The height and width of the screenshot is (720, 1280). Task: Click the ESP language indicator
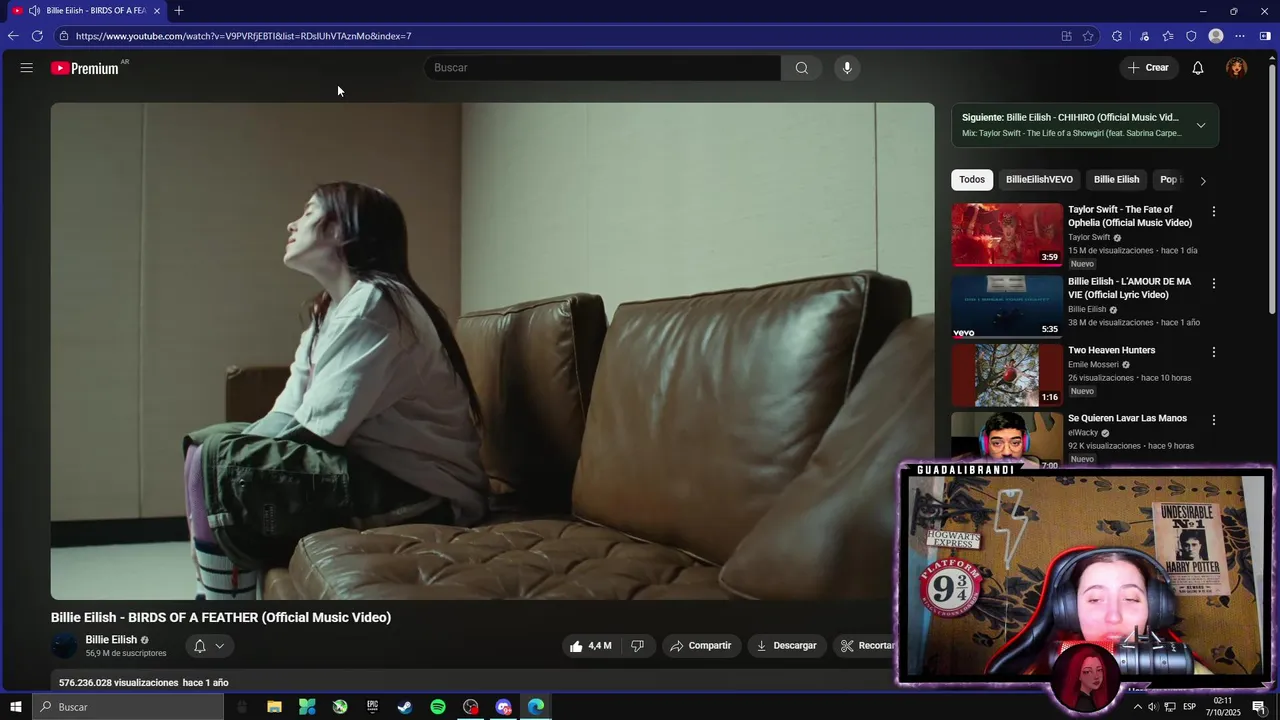pyautogui.click(x=1189, y=707)
